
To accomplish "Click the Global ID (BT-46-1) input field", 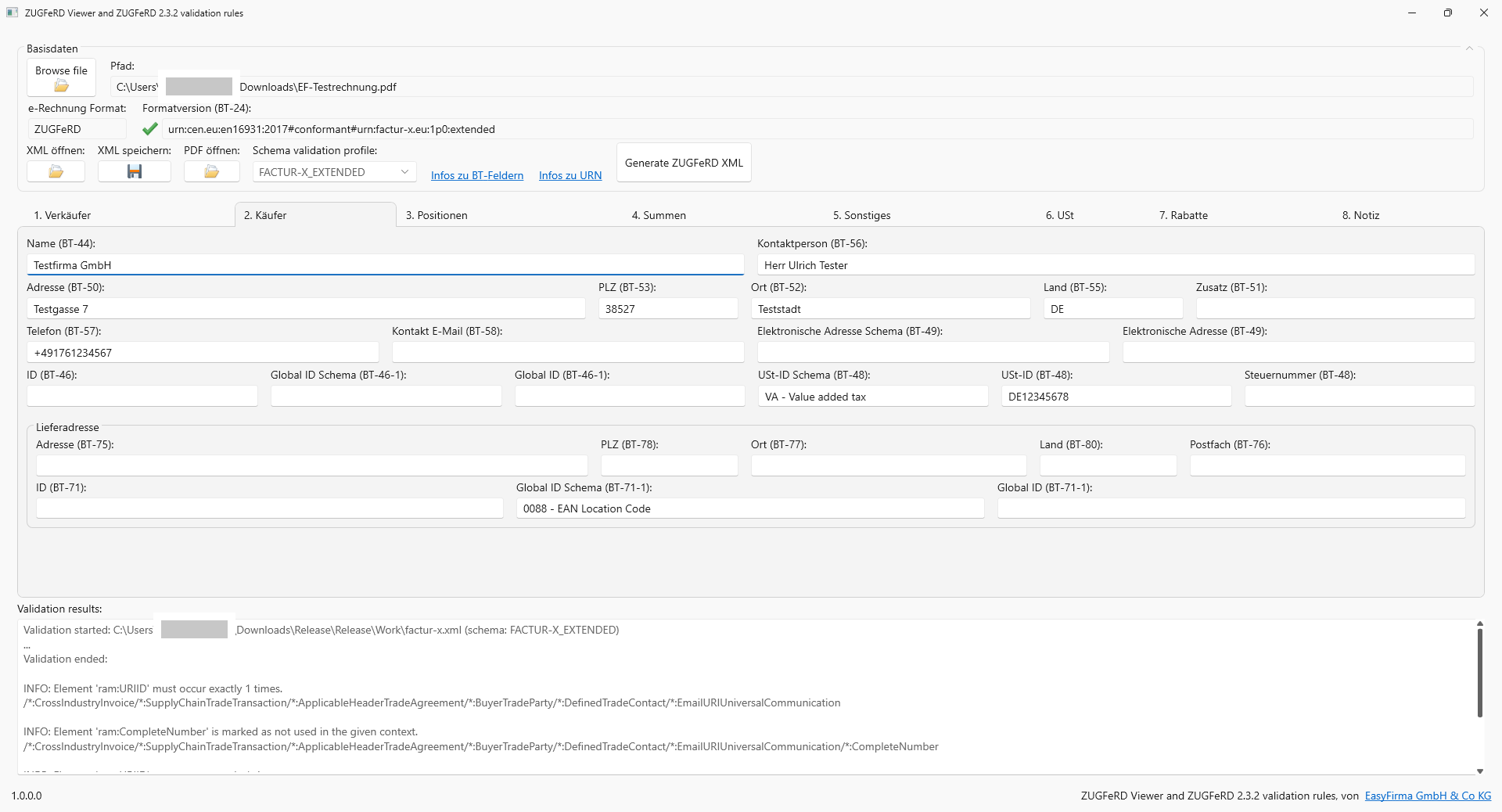I will coord(630,397).
